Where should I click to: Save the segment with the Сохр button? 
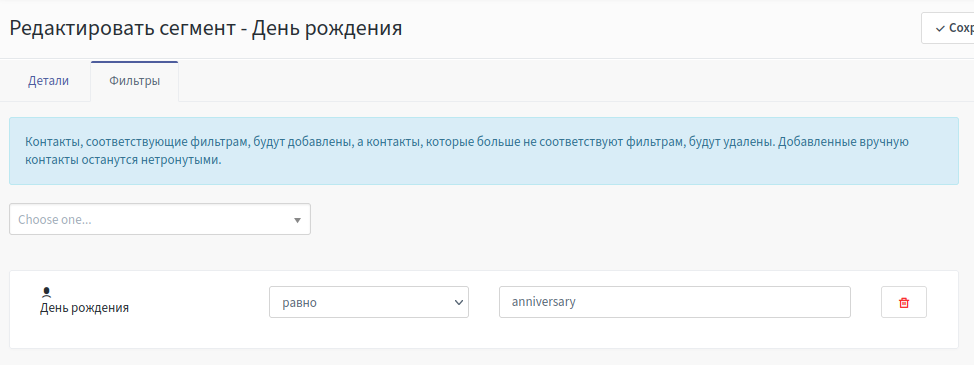click(947, 28)
